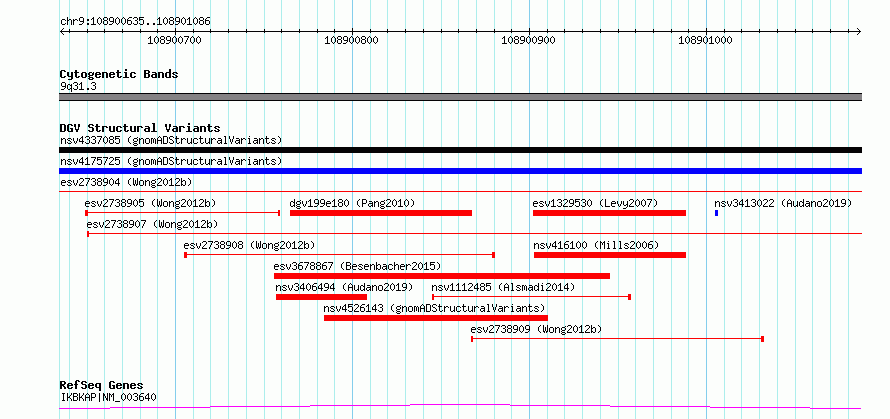Viewport: 890px width, 419px height.
Task: Click the chr9:108900635..108901086 coordinate label
Action: pyautogui.click(x=136, y=22)
